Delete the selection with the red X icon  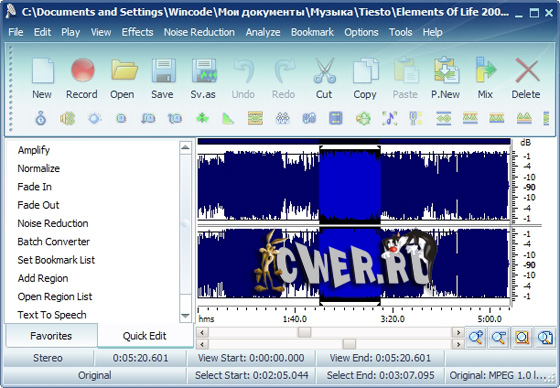(x=526, y=79)
